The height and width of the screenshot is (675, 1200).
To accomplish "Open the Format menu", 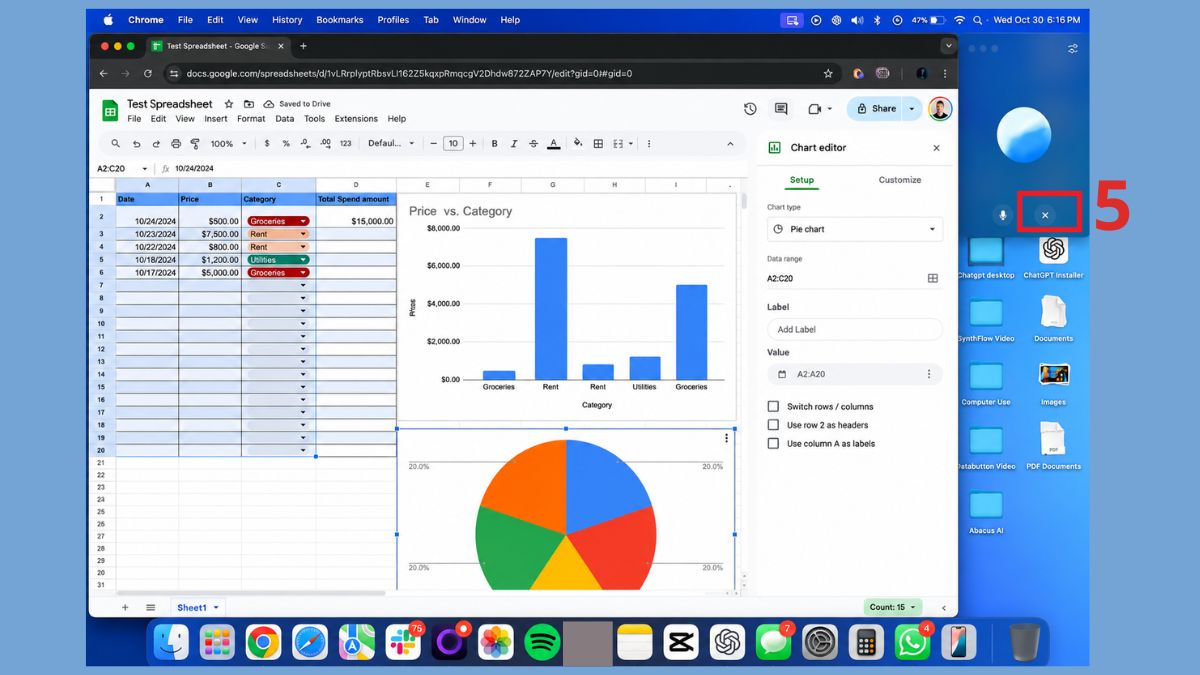I will click(x=251, y=119).
